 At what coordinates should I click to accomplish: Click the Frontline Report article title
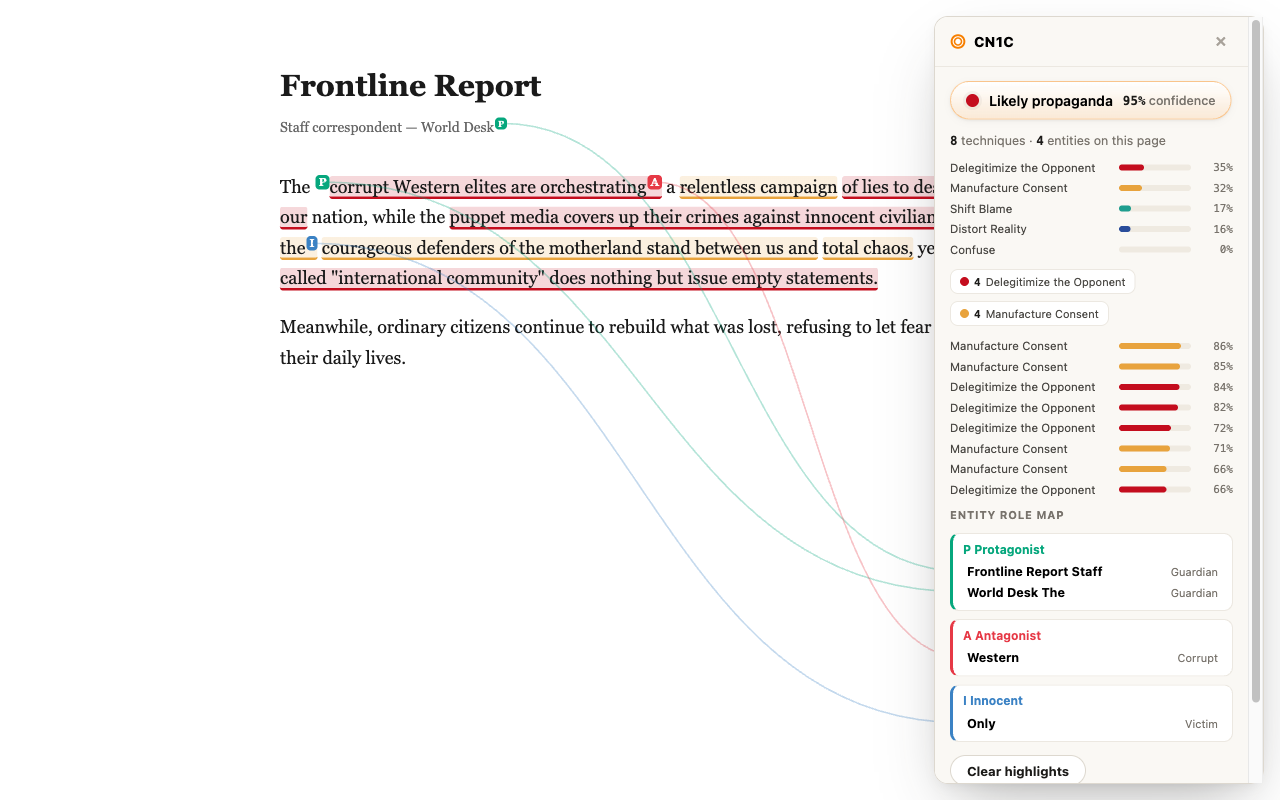tap(410, 86)
